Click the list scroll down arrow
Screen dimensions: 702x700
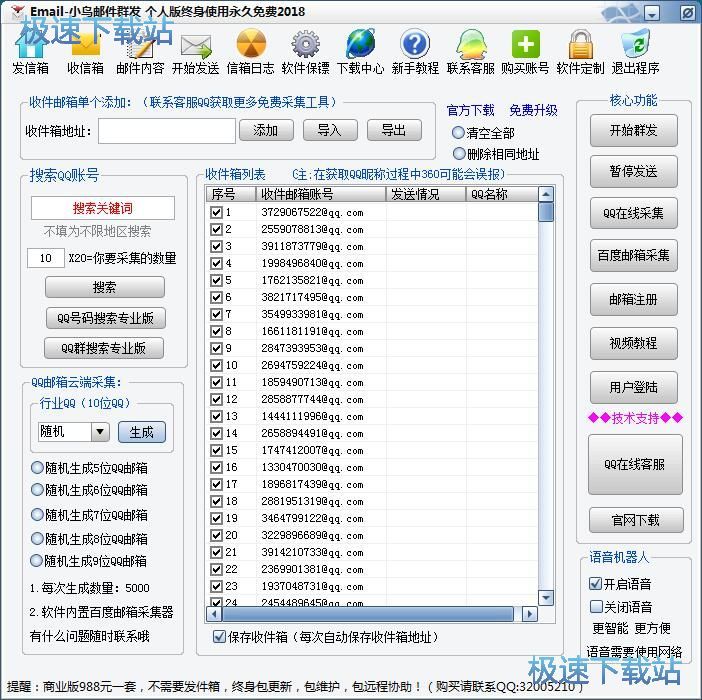[x=546, y=598]
